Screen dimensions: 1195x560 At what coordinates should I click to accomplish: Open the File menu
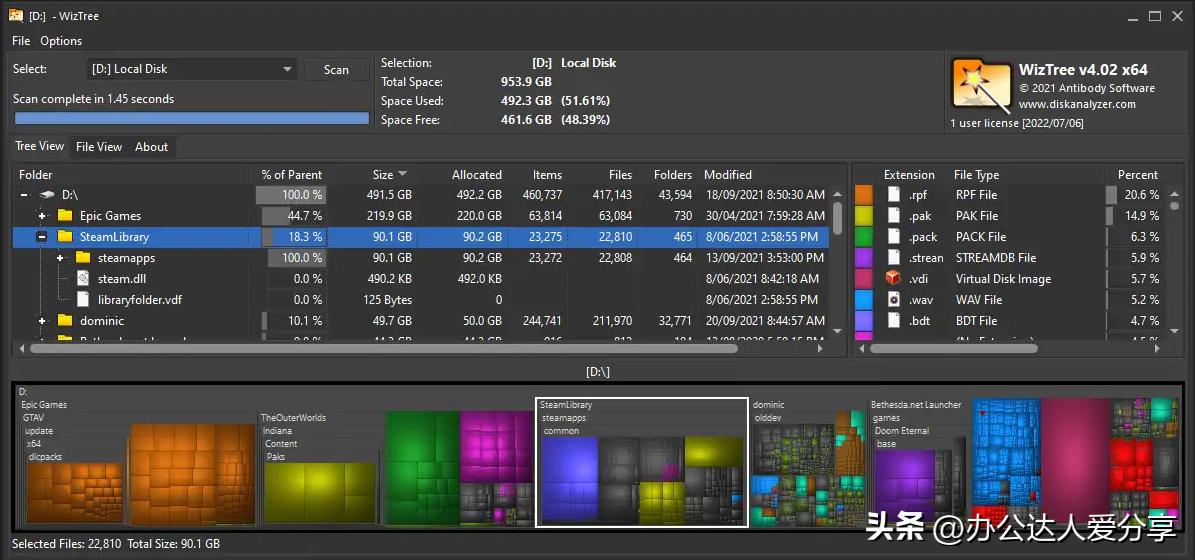pyautogui.click(x=21, y=41)
